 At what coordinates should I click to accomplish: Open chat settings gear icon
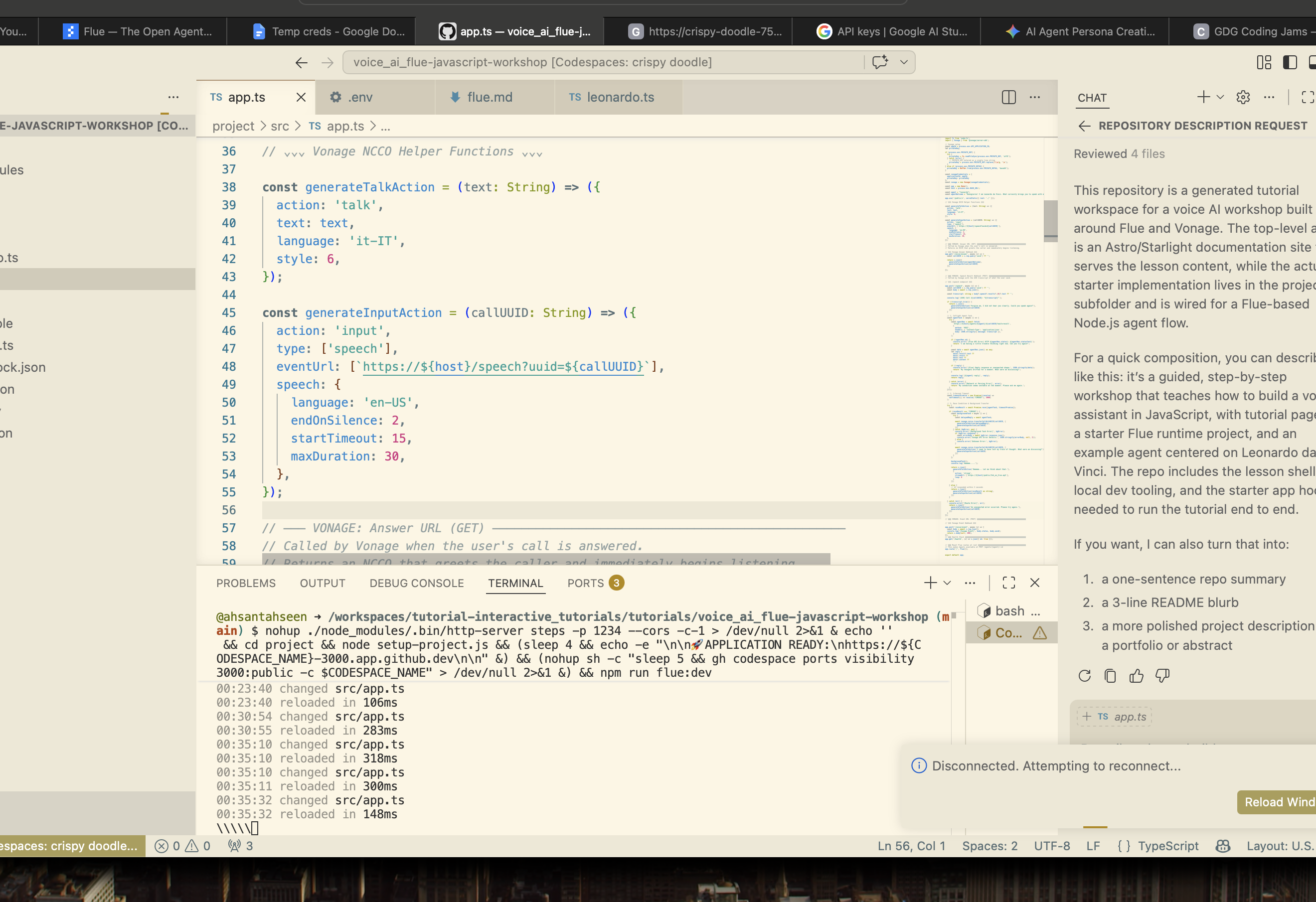pos(1243,97)
